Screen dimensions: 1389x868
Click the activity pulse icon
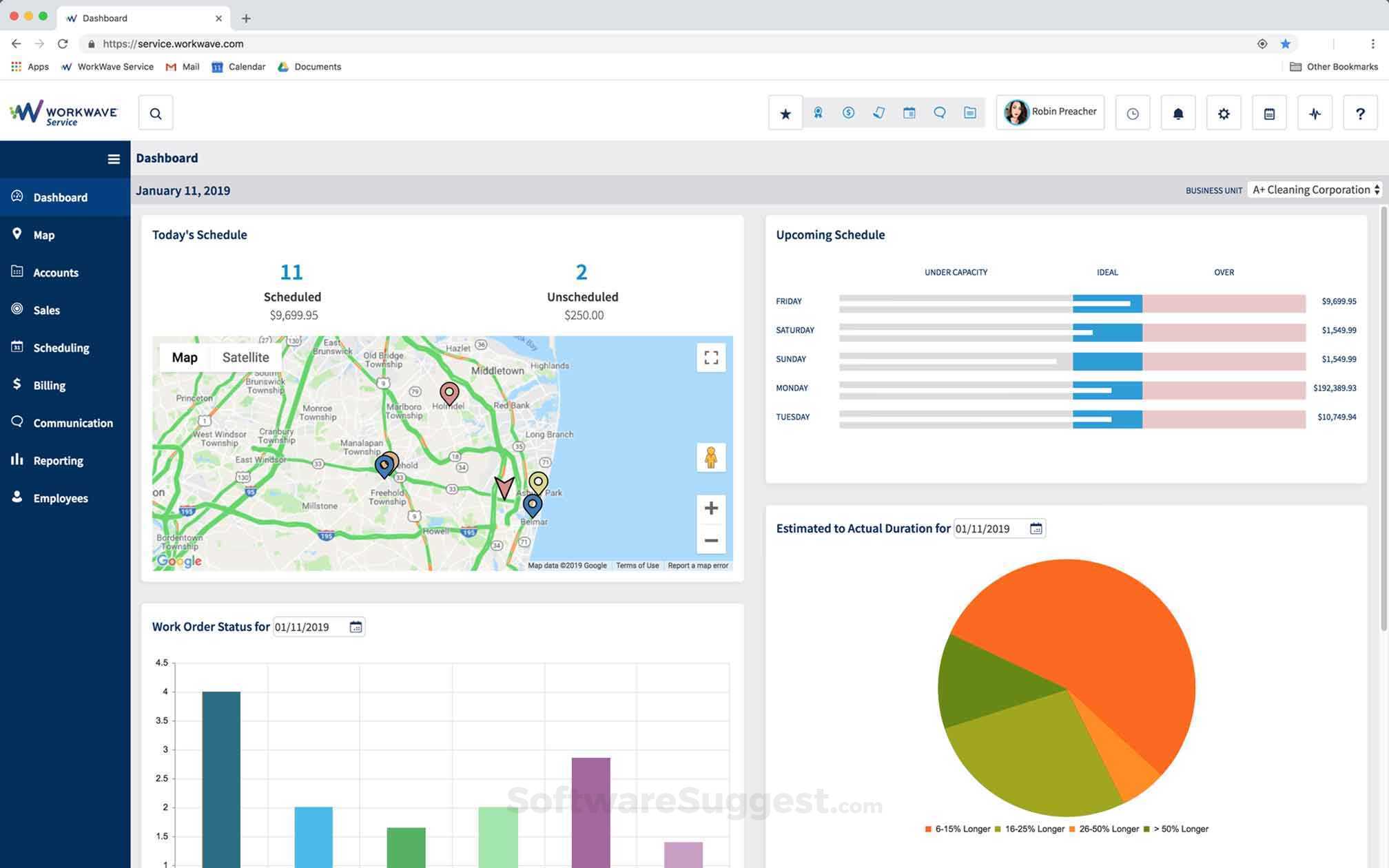click(x=1315, y=112)
